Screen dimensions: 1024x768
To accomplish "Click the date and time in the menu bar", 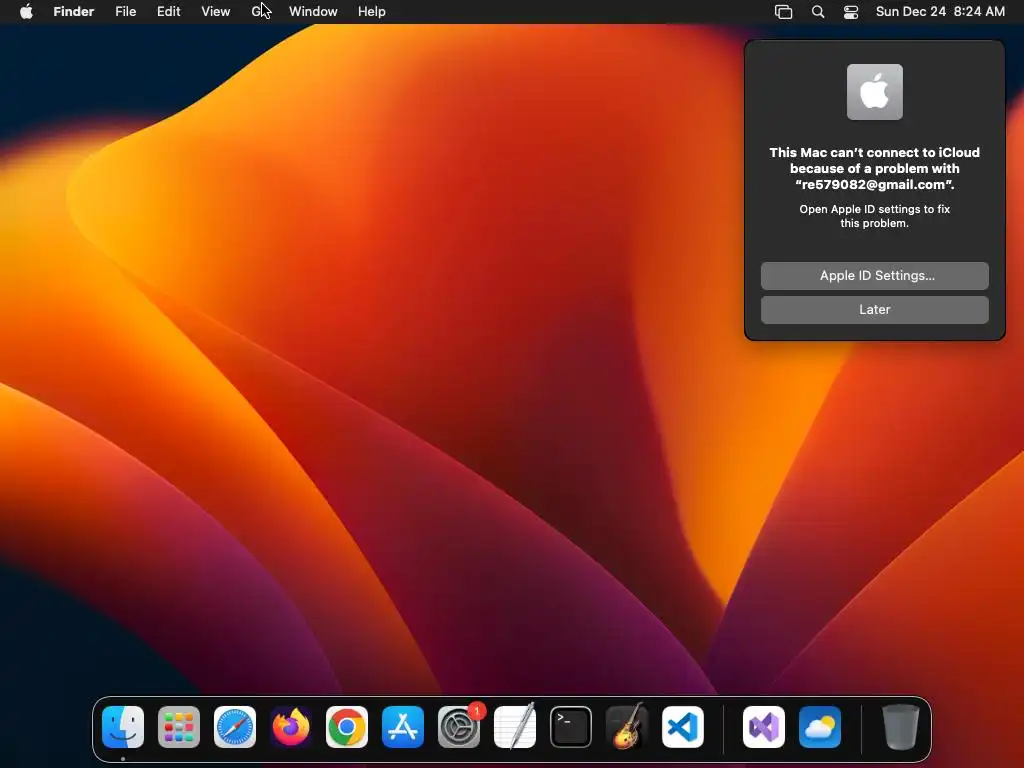I will 940,12.
